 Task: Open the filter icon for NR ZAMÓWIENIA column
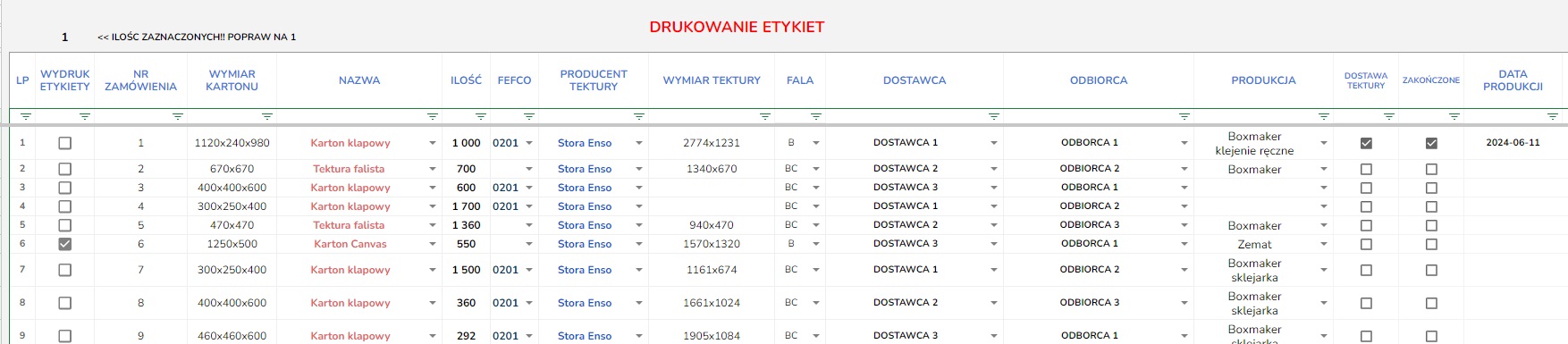[x=178, y=116]
